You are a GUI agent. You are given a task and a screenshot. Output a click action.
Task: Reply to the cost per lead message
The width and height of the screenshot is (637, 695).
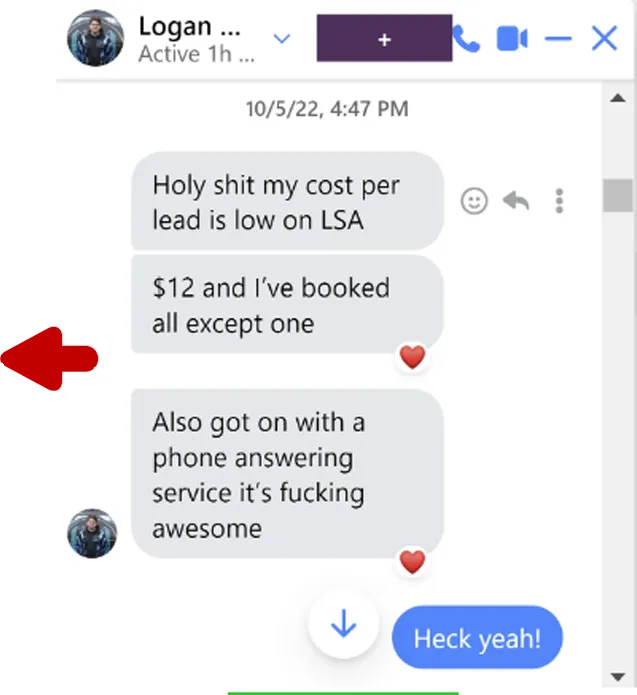coord(516,201)
